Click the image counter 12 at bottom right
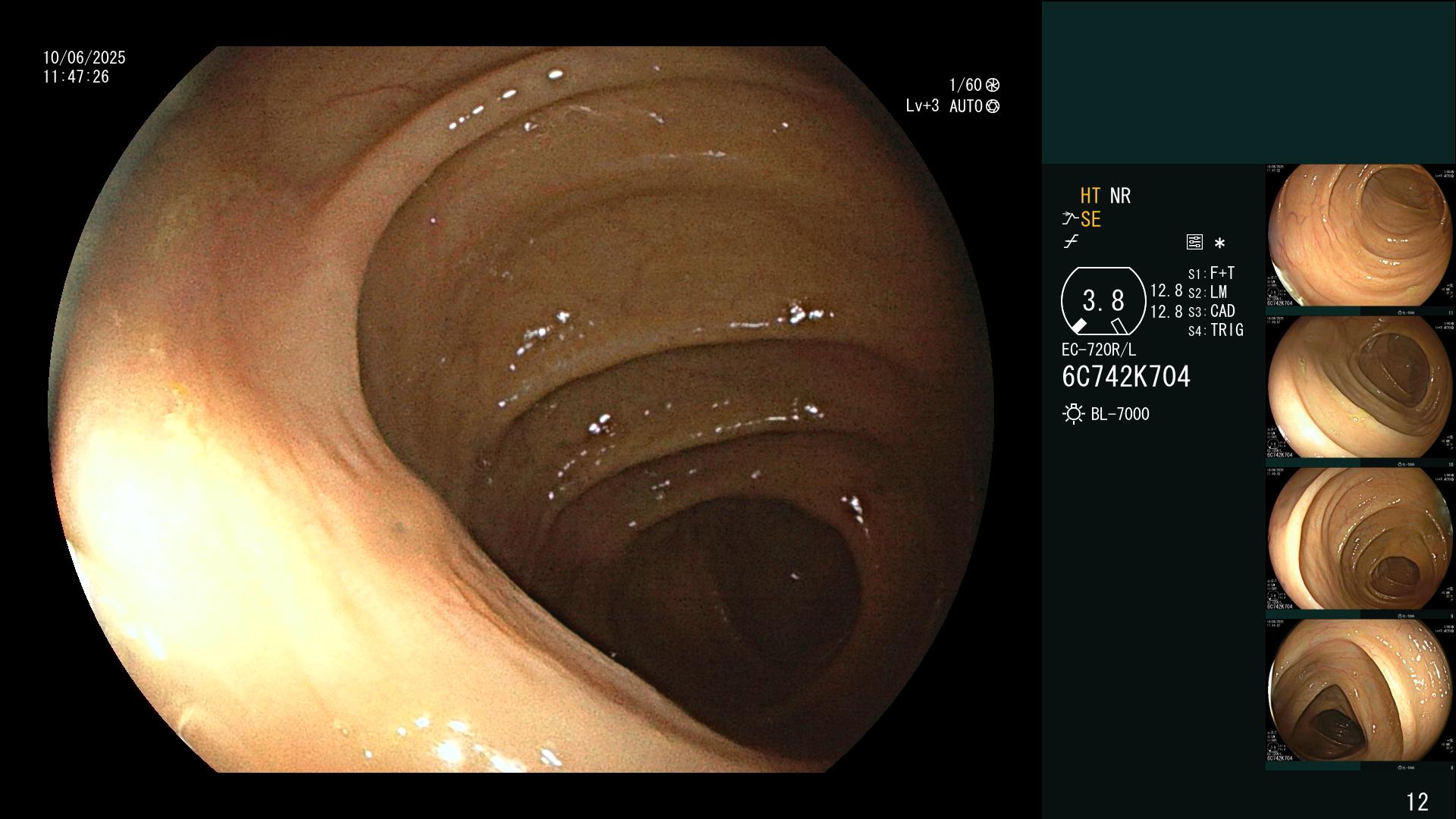Image resolution: width=1456 pixels, height=819 pixels. (1417, 802)
